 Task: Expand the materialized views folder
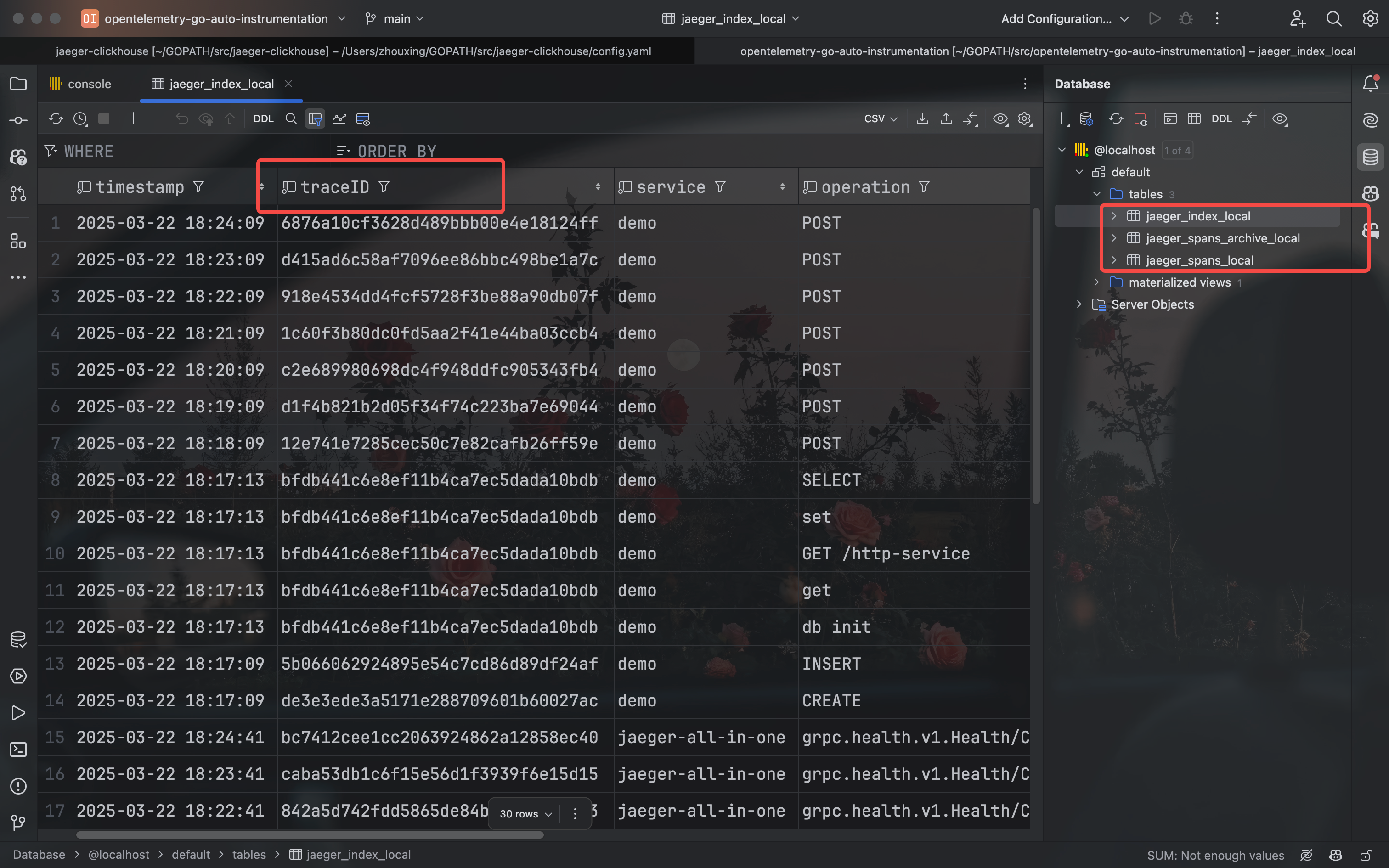1097,282
